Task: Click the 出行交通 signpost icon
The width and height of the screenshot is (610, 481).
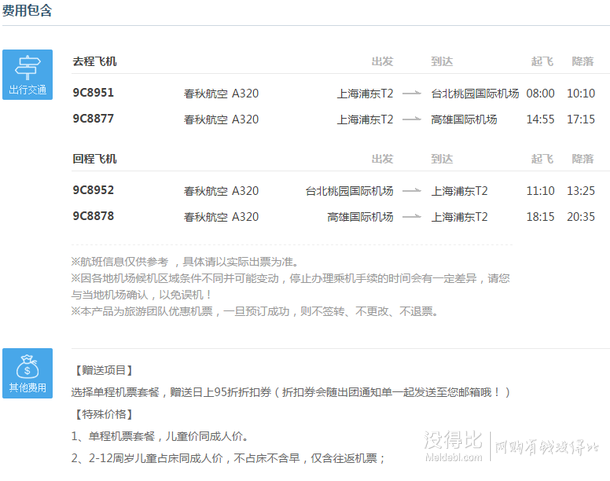Action: (27, 74)
